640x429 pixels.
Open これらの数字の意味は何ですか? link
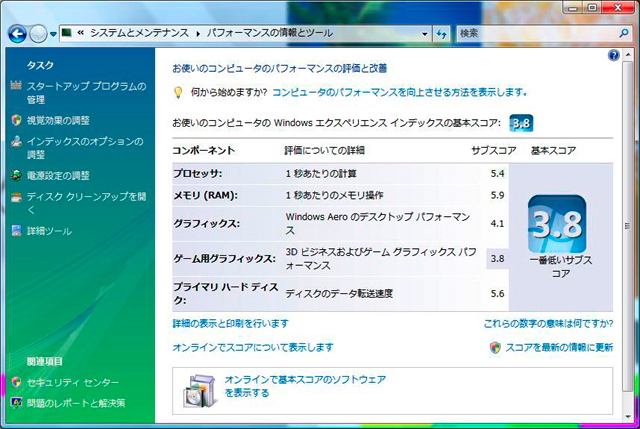tap(548, 324)
